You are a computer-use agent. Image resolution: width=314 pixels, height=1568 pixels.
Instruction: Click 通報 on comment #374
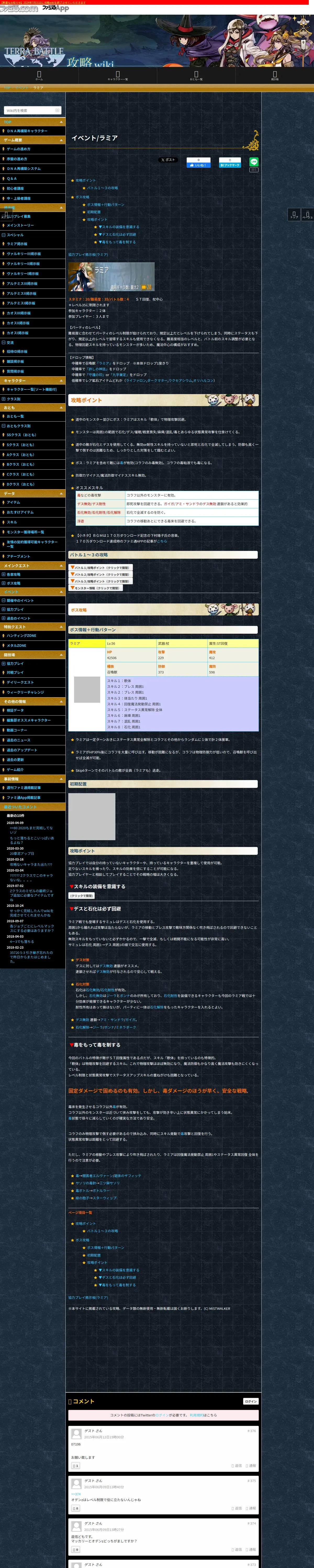[x=251, y=1549]
